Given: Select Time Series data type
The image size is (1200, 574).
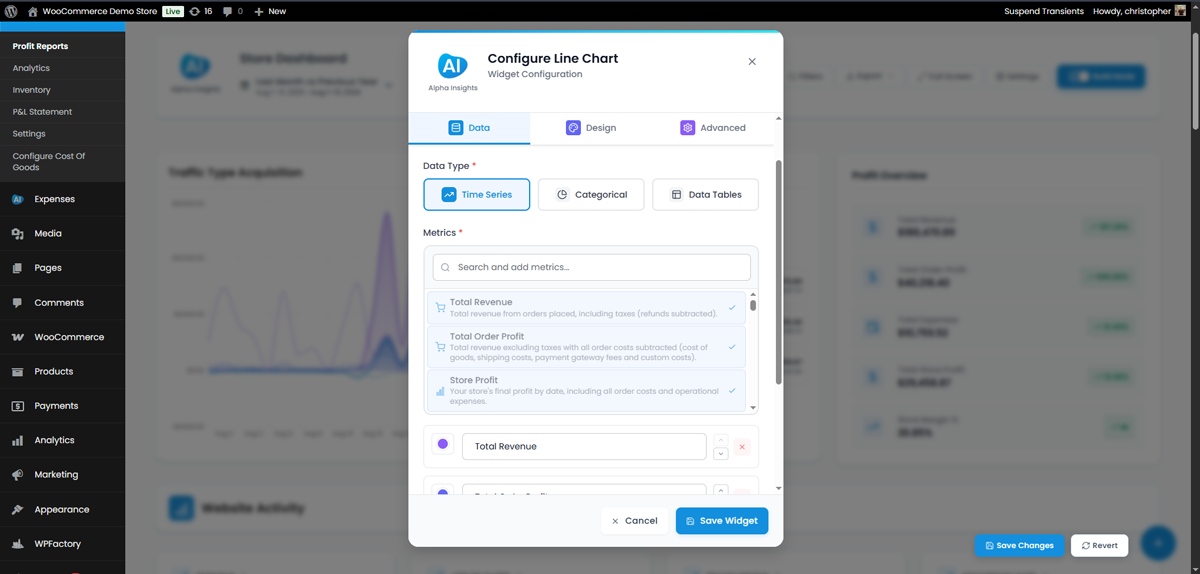Looking at the screenshot, I should click(476, 195).
